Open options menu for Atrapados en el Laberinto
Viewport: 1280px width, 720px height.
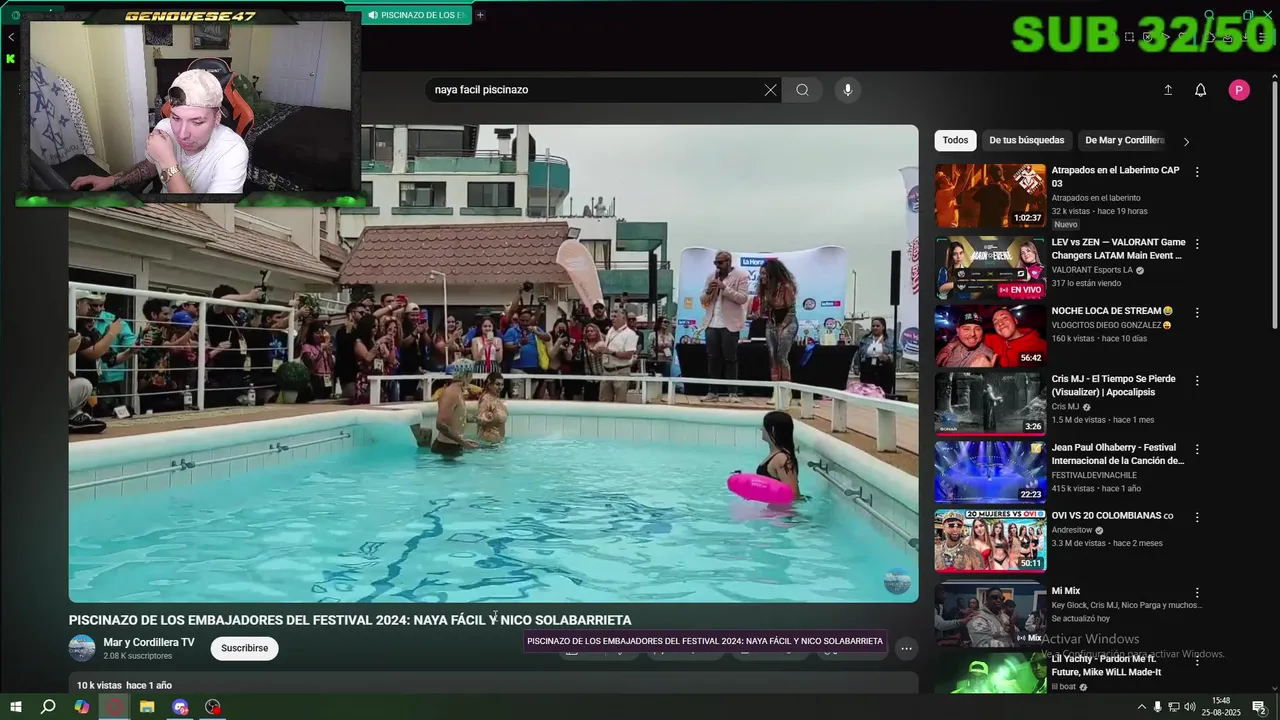coord(1197,172)
